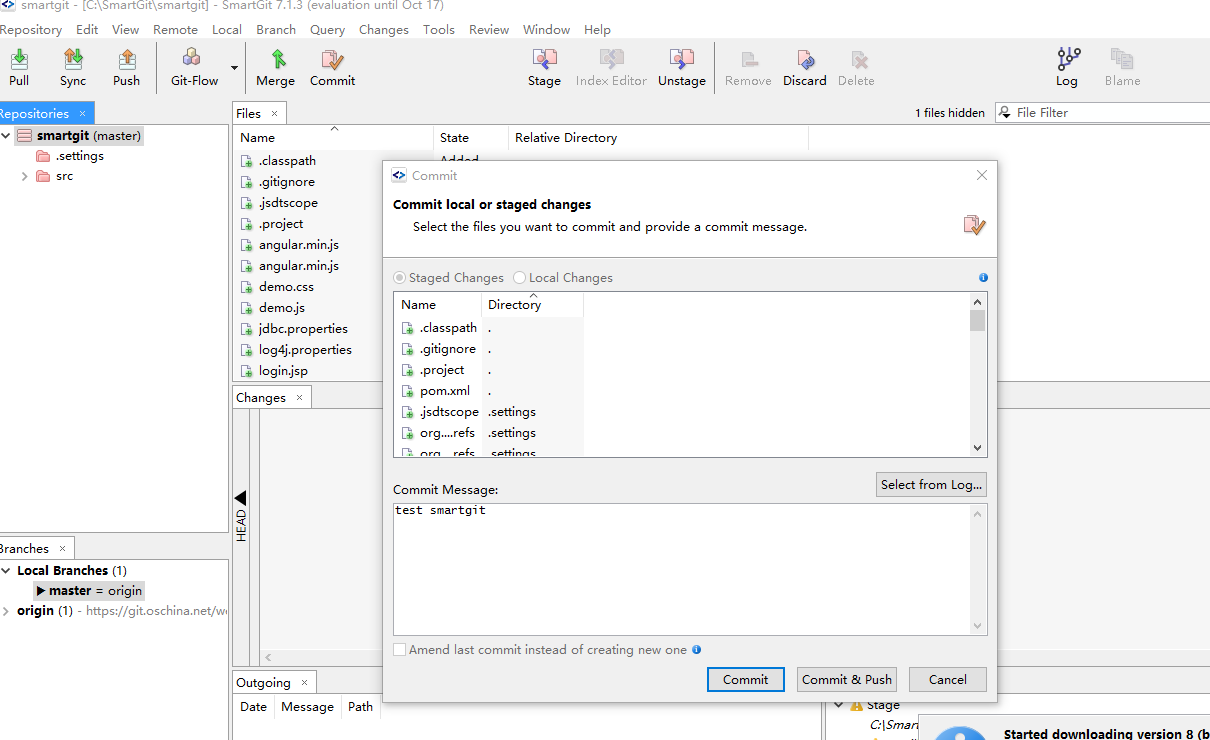Open the Repository menu

pos(31,29)
